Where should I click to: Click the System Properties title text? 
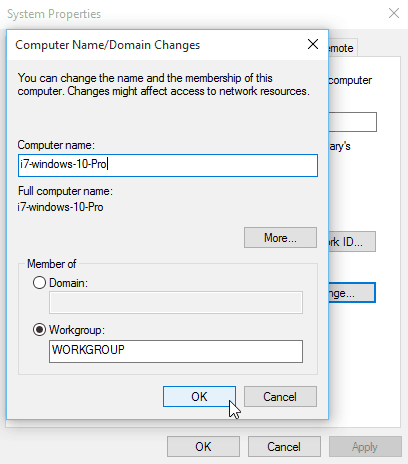coord(54,14)
